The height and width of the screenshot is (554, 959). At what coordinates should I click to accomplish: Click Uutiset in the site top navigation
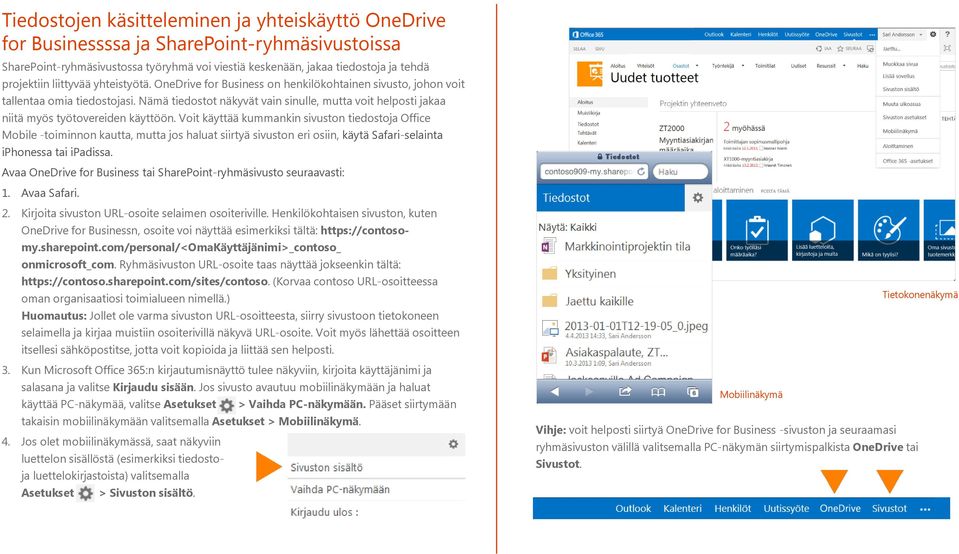(x=798, y=66)
